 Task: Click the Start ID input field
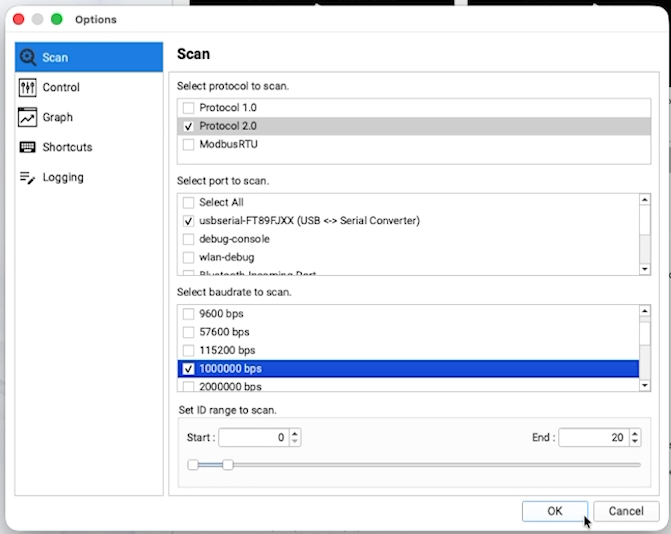click(254, 438)
